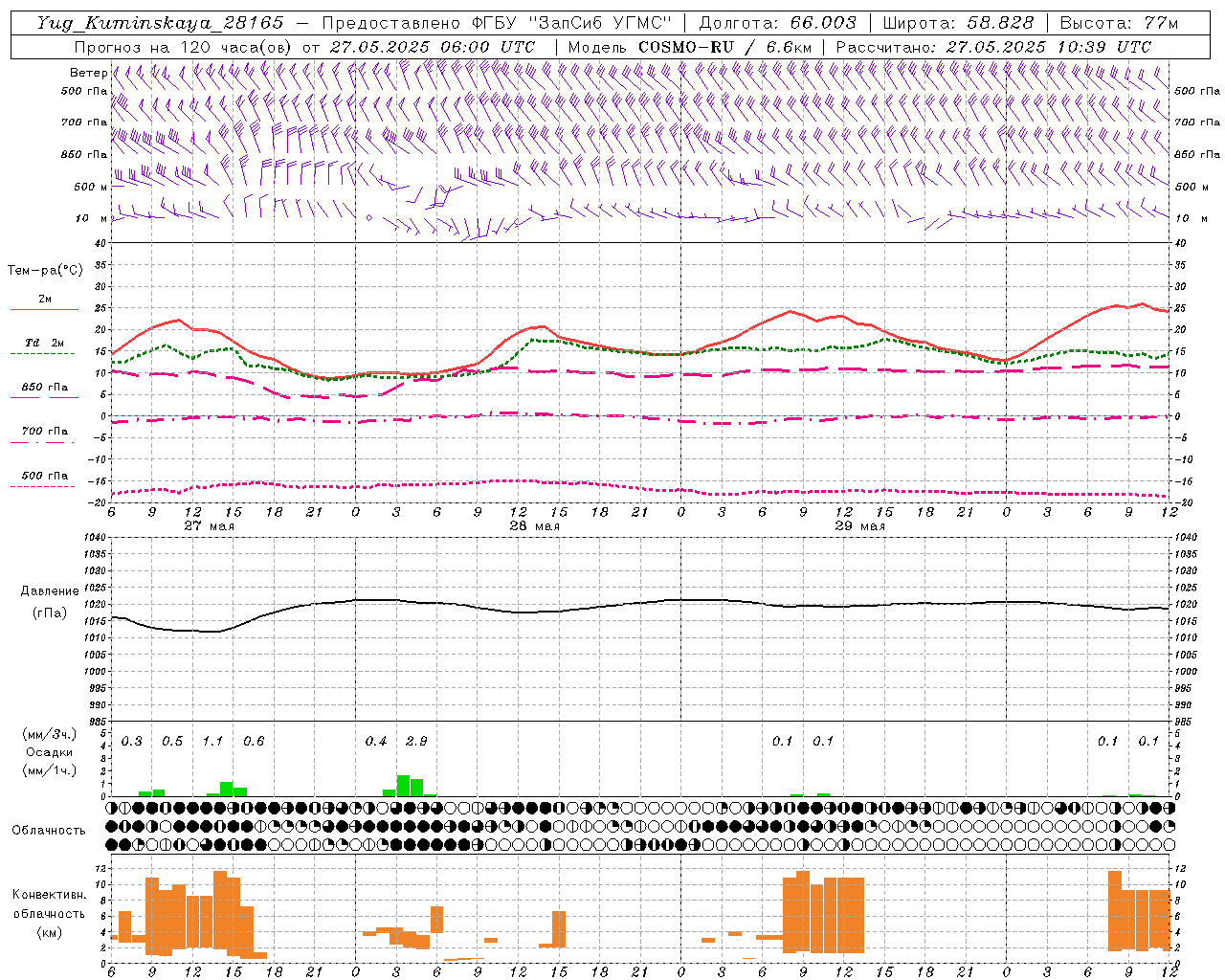Click the '28 мая' date label
The width and height of the screenshot is (1225, 980).
(x=534, y=526)
